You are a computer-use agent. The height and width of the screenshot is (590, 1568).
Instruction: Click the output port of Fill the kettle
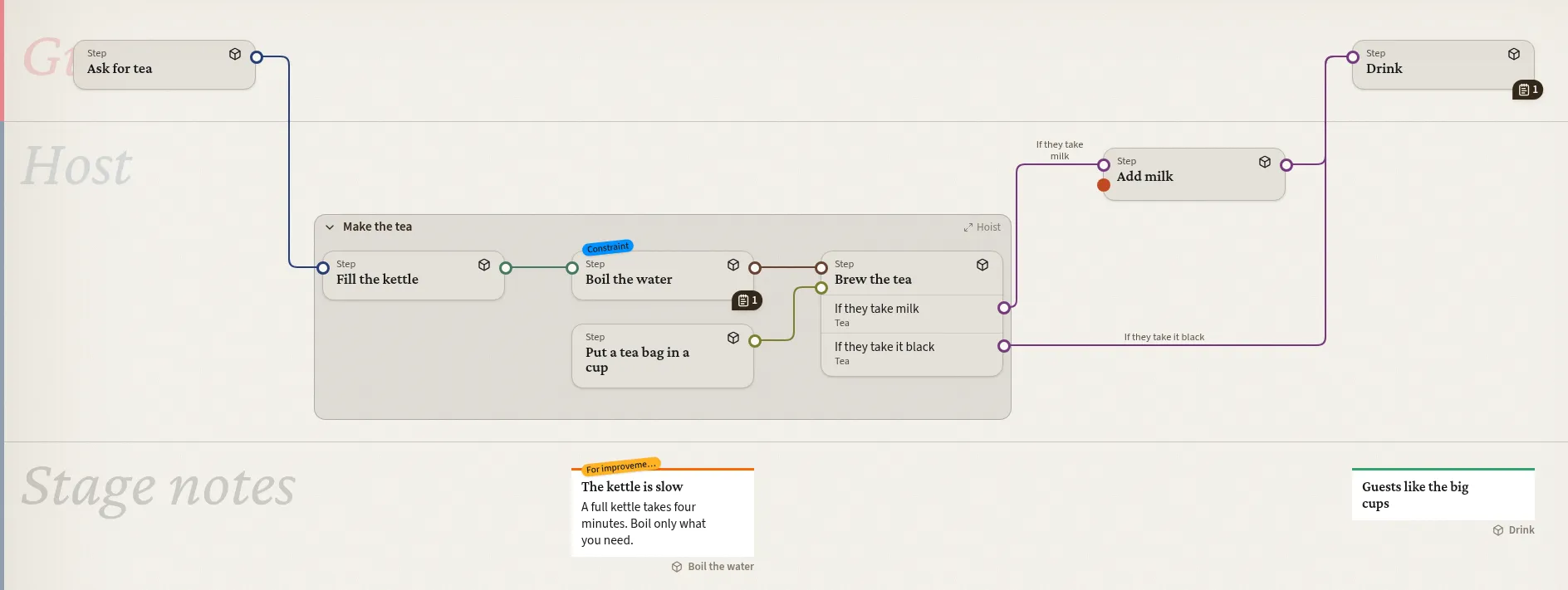coord(506,268)
